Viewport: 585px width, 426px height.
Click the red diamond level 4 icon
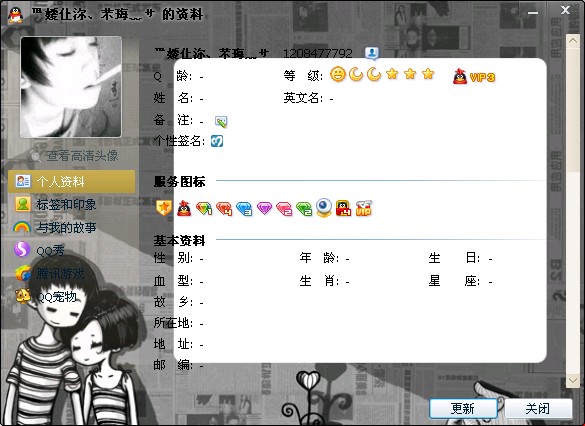click(x=224, y=209)
